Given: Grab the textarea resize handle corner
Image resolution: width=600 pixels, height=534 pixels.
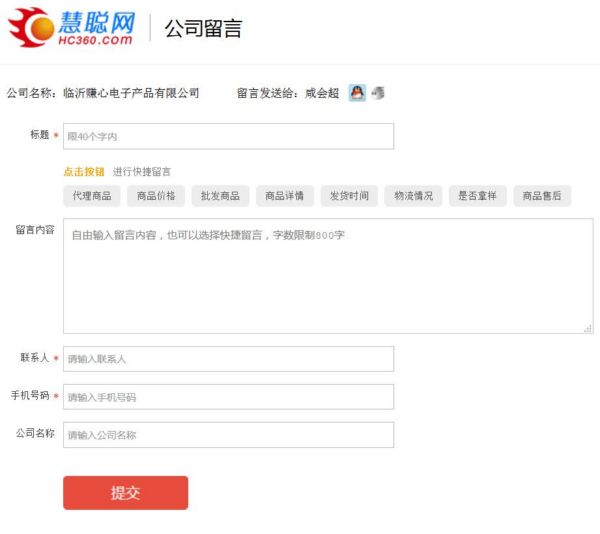Looking at the screenshot, I should pos(588,328).
